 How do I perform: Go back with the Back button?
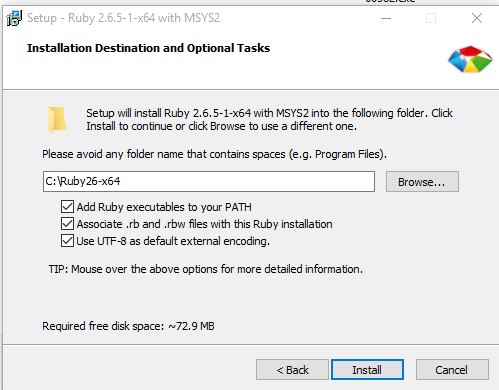[x=292, y=370]
